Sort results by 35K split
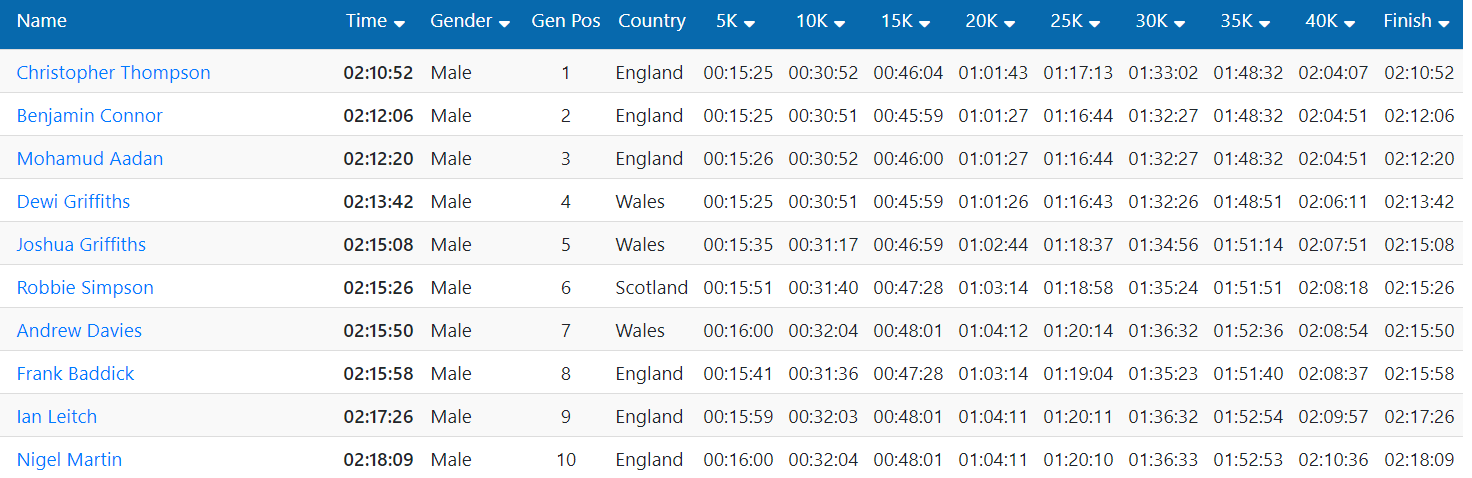This screenshot has width=1472, height=478. [x=1265, y=24]
